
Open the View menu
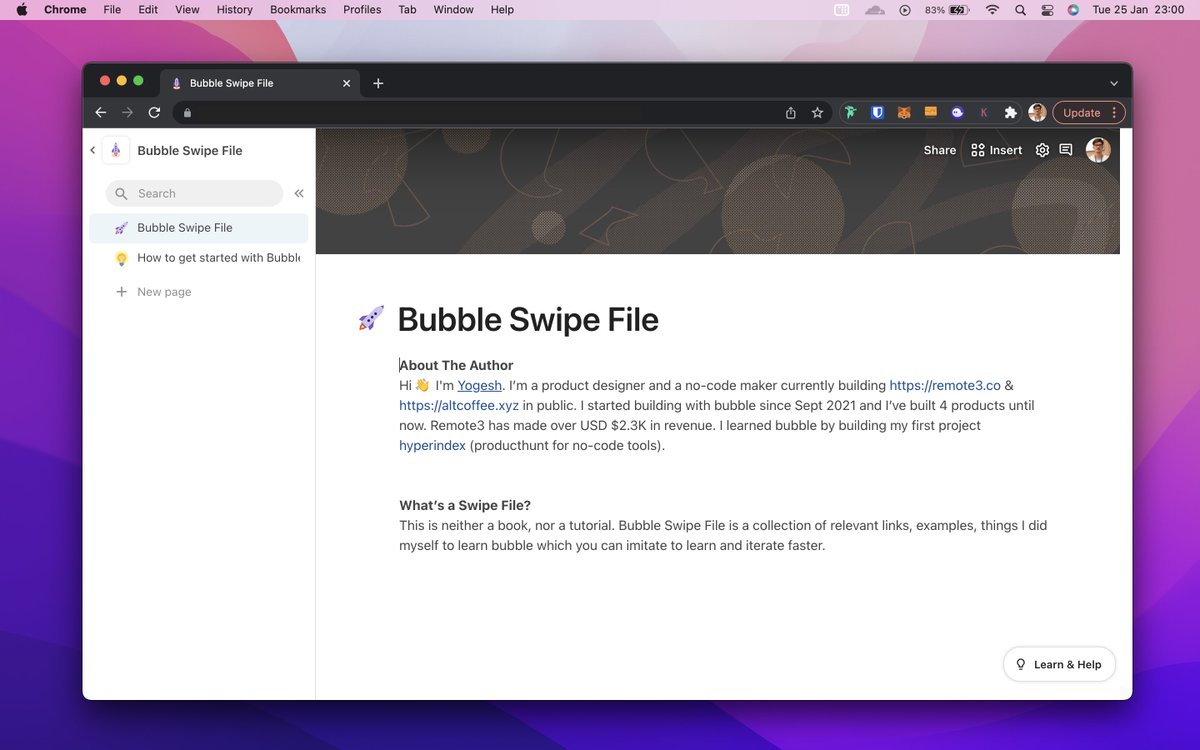click(x=187, y=10)
